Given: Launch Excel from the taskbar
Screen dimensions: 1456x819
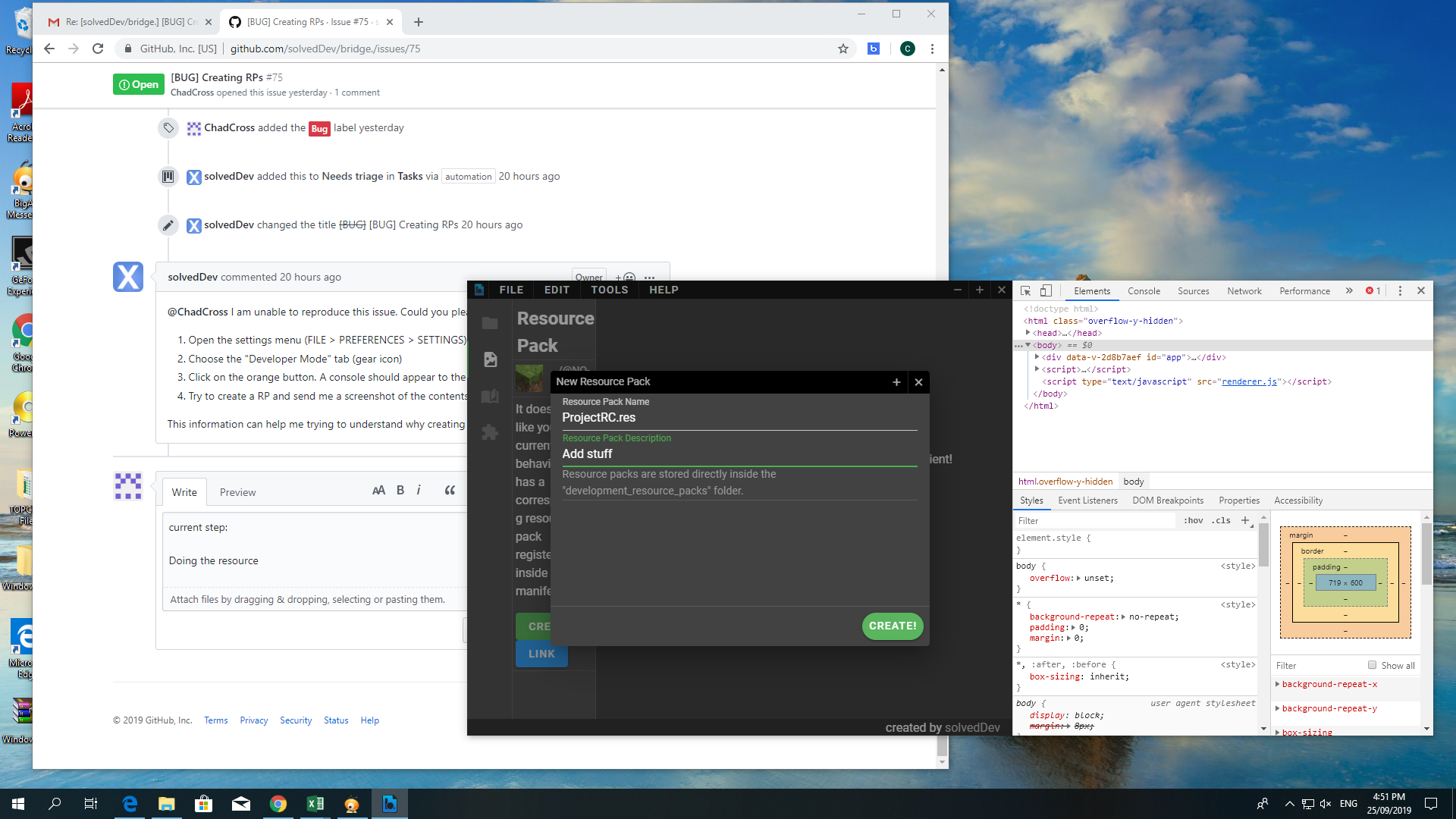Looking at the screenshot, I should (x=315, y=803).
